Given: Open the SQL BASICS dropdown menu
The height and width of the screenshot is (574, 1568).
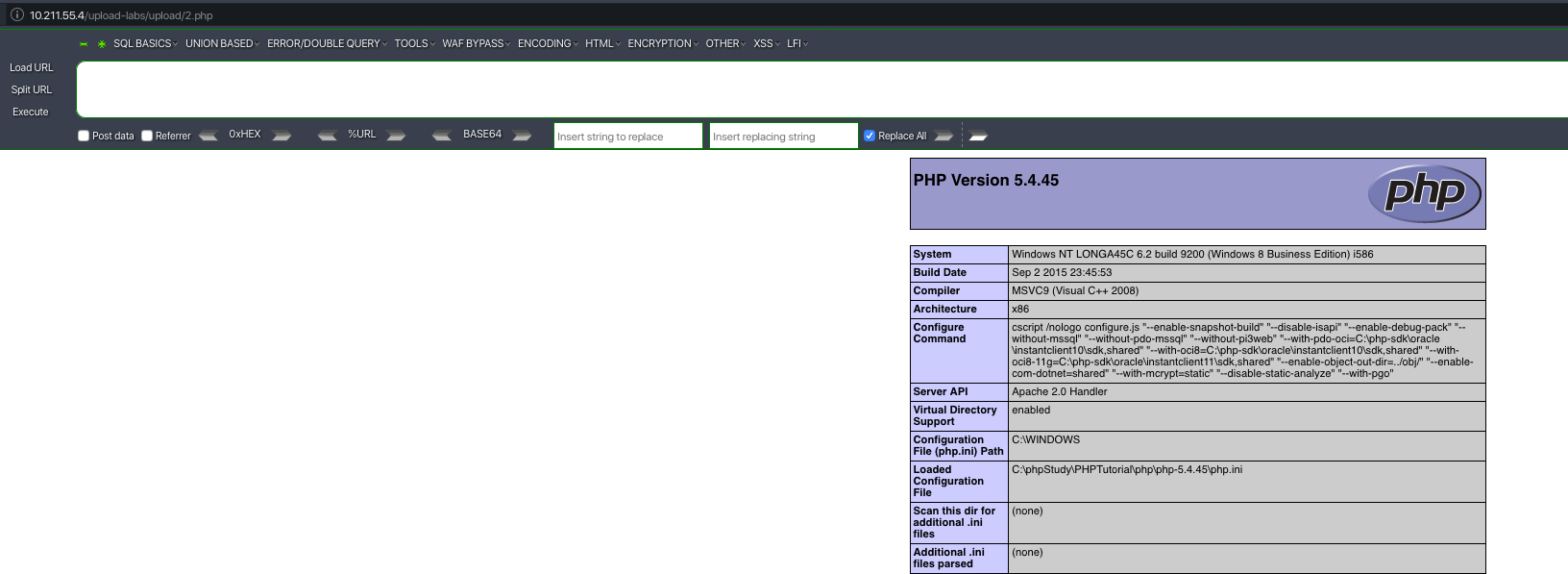Looking at the screenshot, I should tap(145, 43).
